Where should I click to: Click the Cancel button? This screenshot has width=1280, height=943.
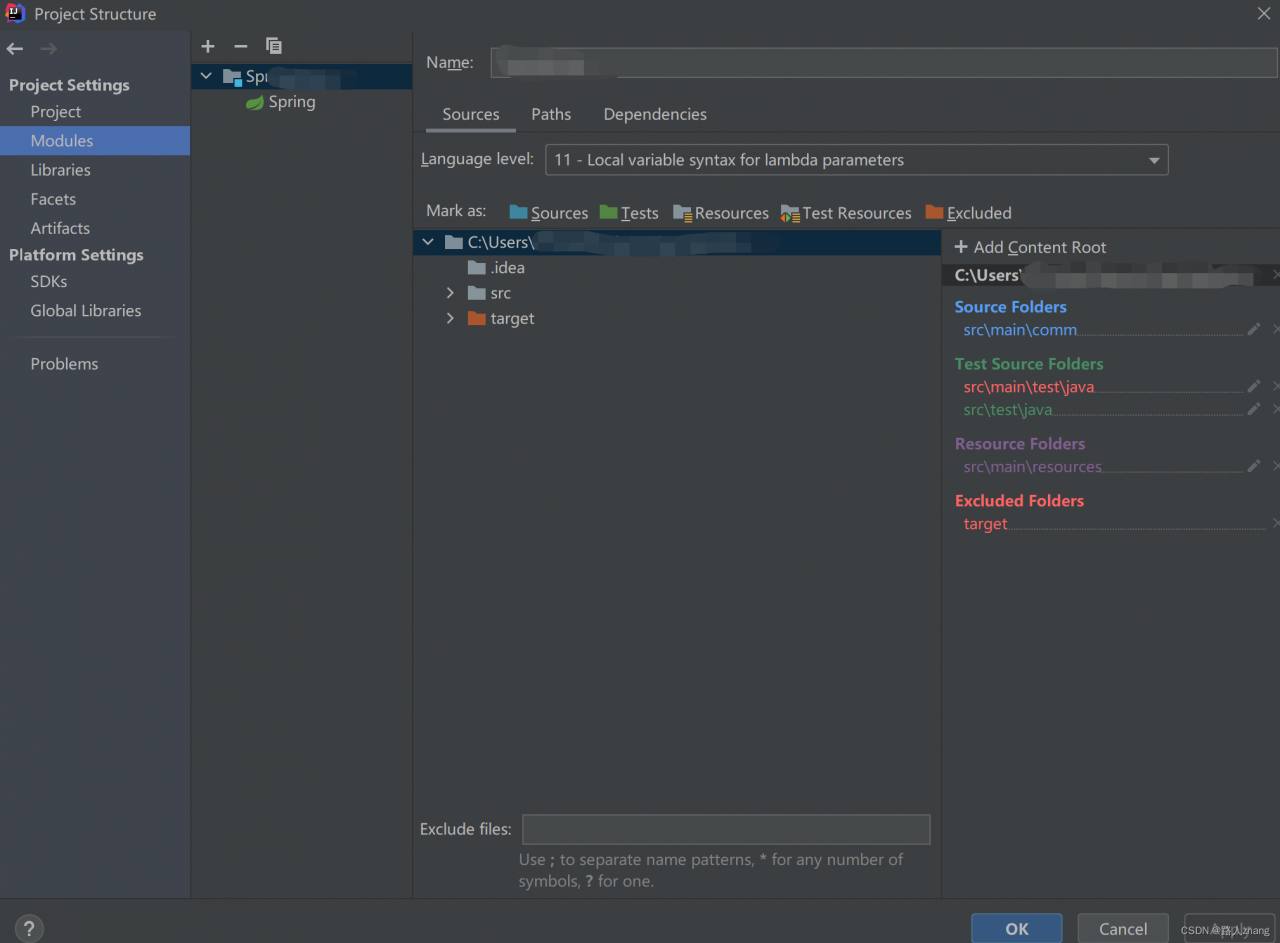(x=1123, y=929)
